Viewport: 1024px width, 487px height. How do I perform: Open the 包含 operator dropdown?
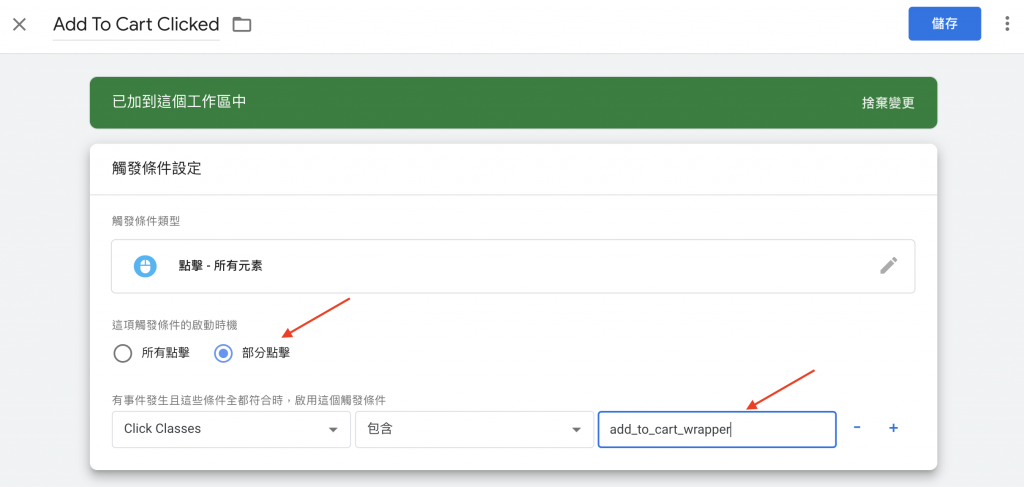coord(474,429)
